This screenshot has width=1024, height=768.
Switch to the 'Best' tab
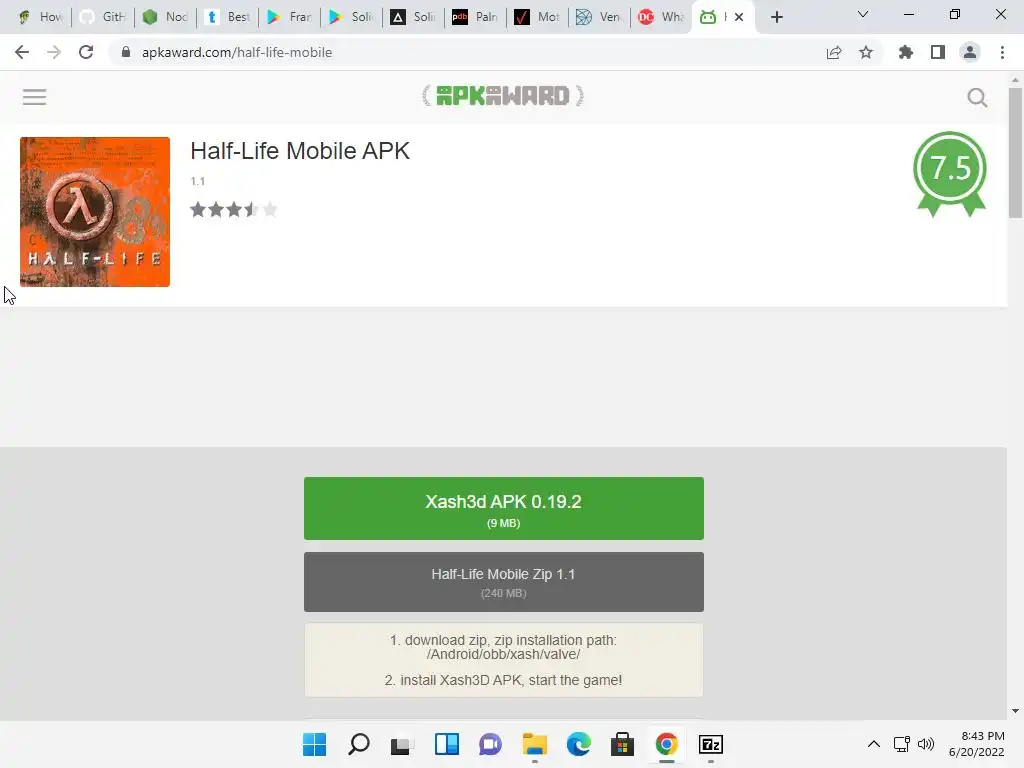pos(229,17)
